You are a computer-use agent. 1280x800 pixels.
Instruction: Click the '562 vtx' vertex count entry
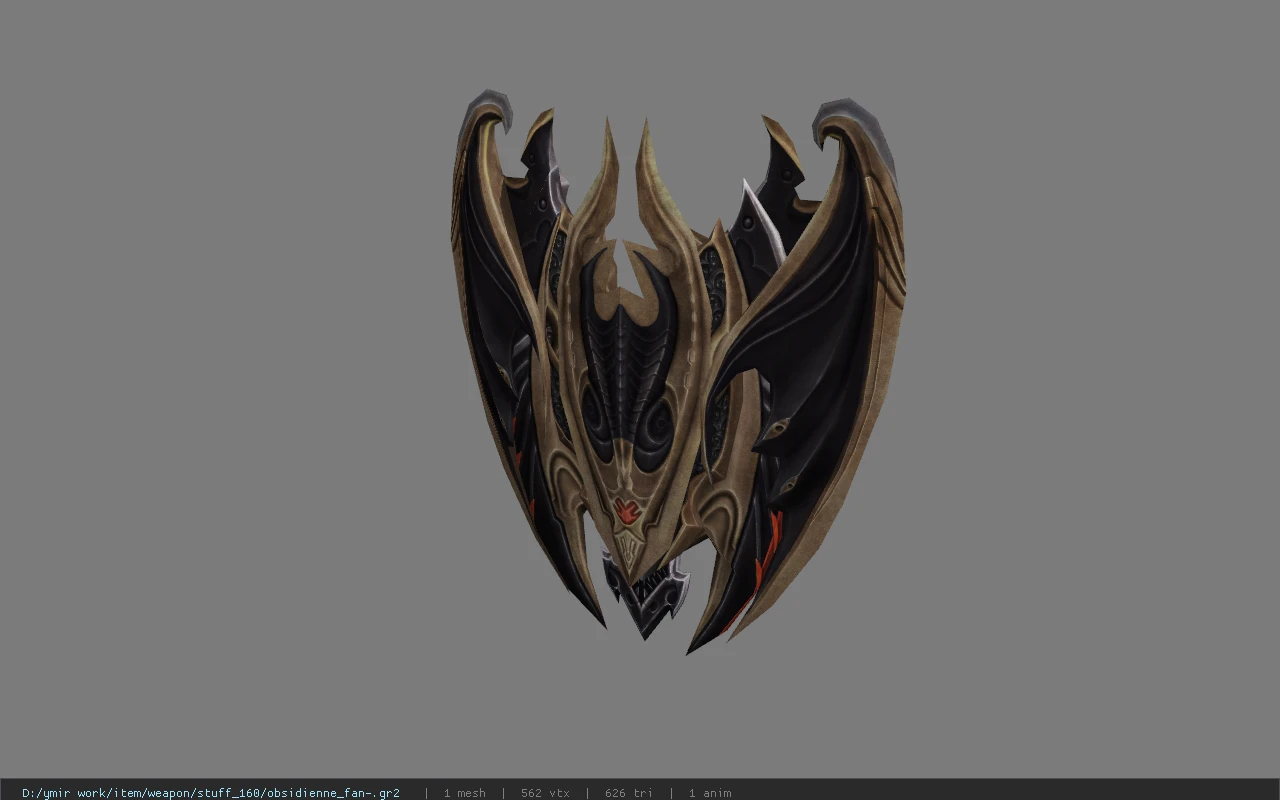[545, 793]
